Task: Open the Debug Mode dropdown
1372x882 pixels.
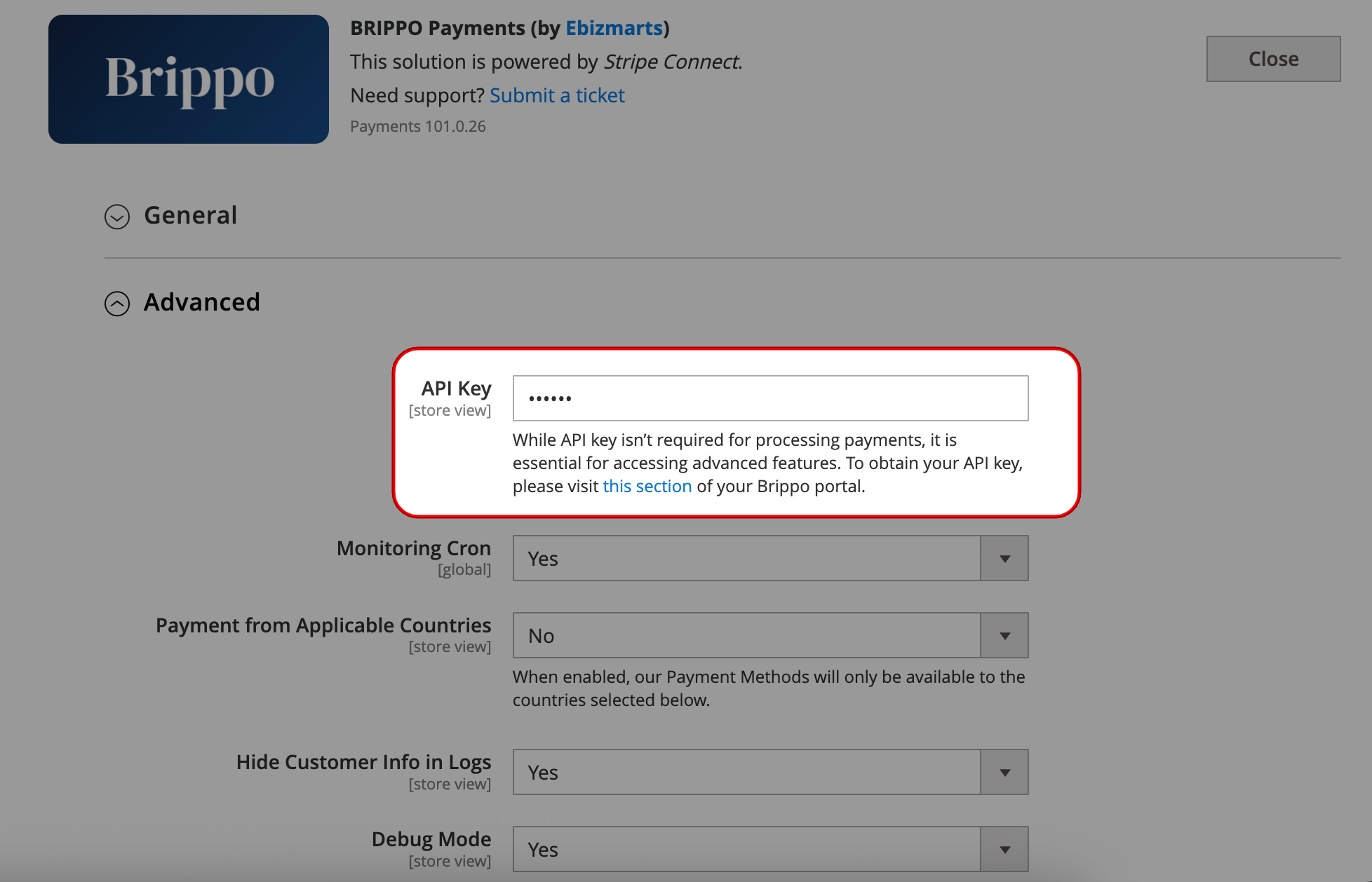Action: tap(746, 850)
